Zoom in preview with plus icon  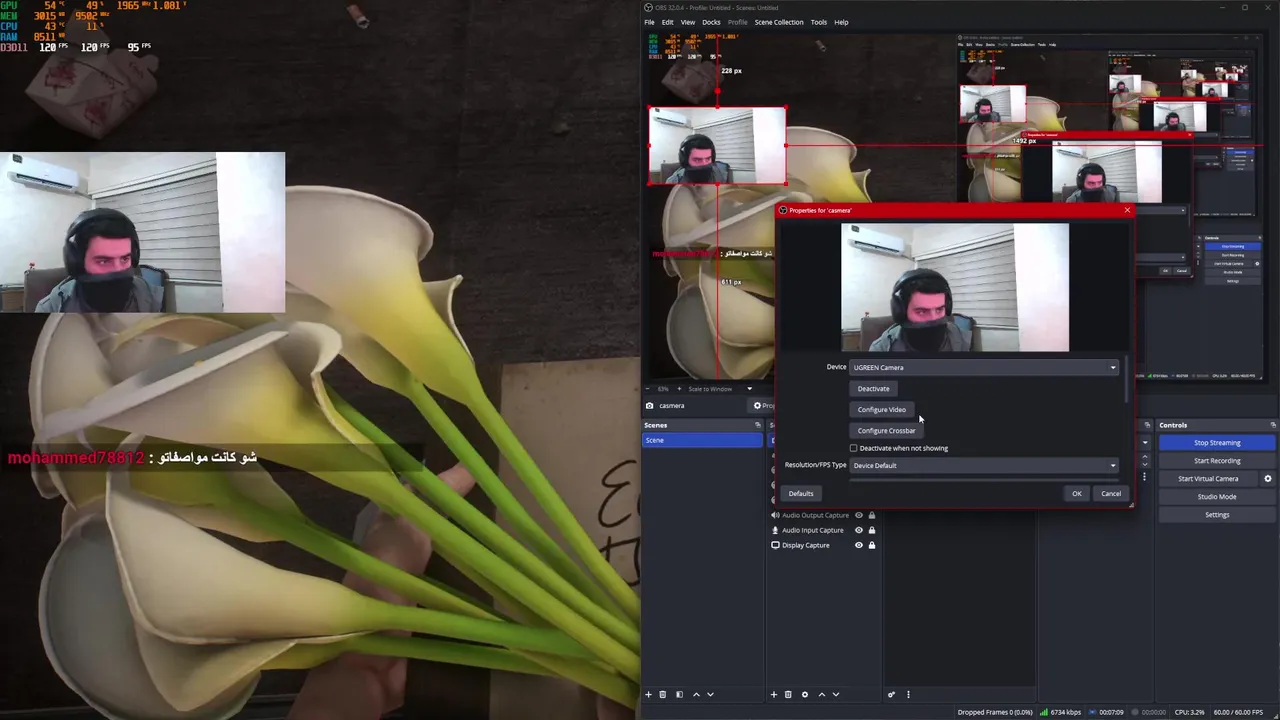click(679, 389)
